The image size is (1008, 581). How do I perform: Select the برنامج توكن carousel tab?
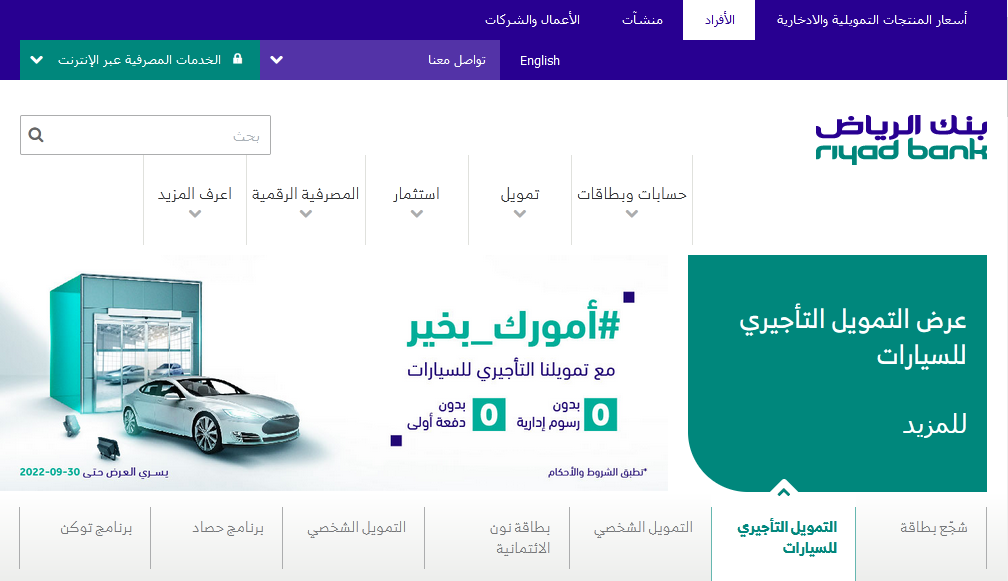tap(96, 528)
